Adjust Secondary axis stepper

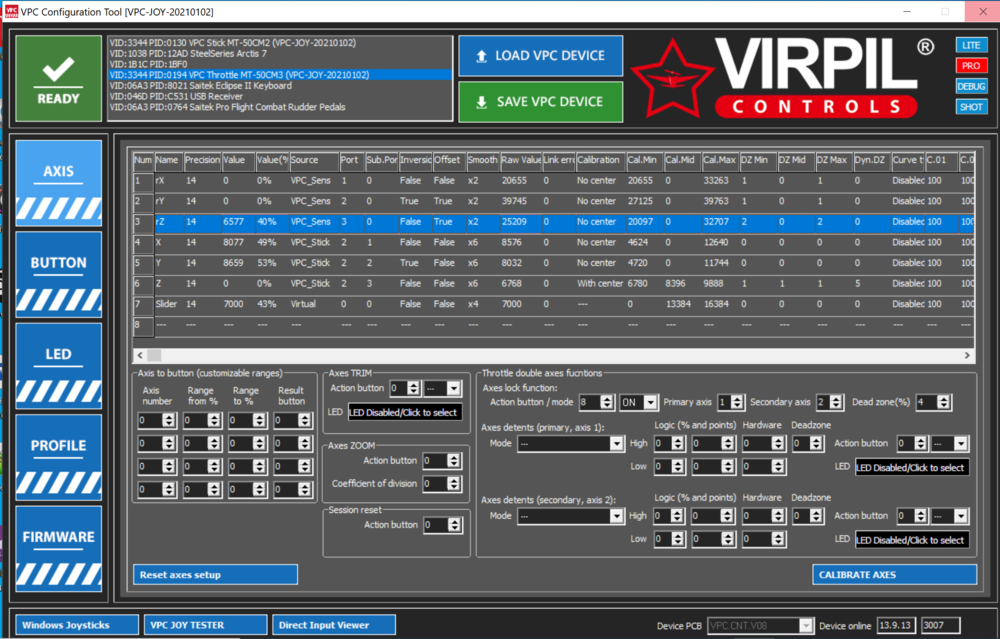tap(836, 402)
